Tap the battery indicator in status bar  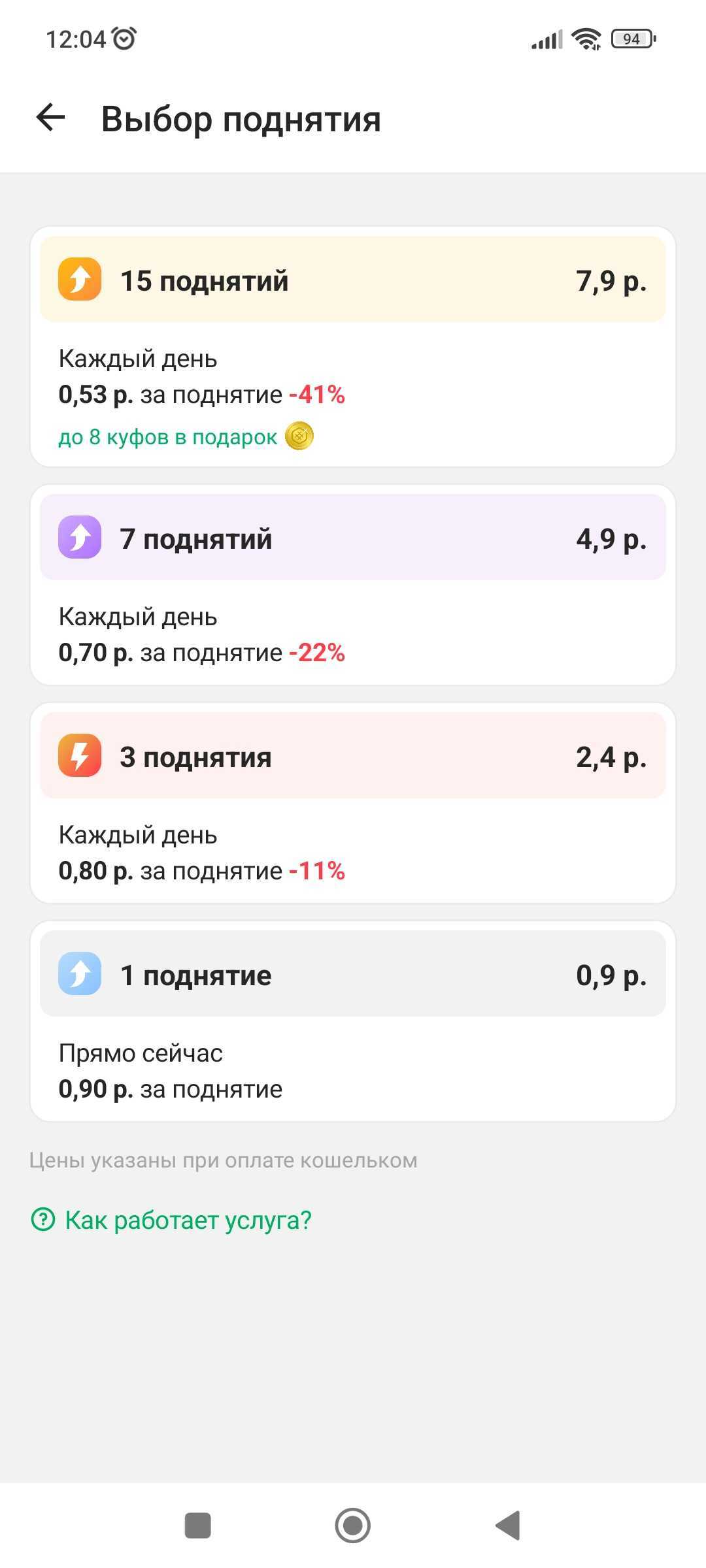(x=633, y=39)
